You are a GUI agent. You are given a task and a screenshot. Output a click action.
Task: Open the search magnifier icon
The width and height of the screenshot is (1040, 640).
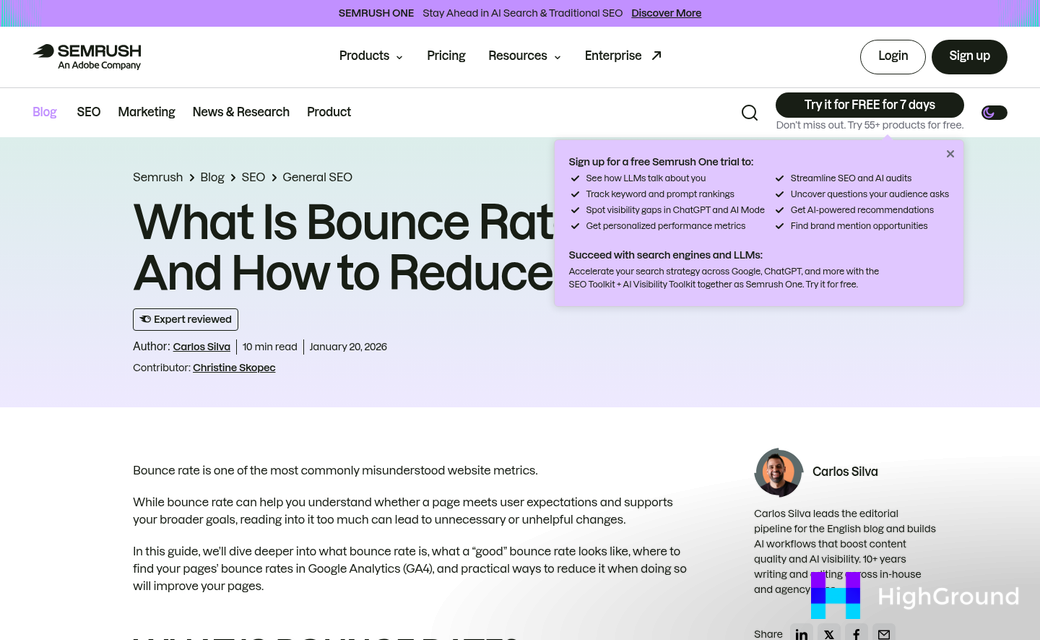(749, 113)
